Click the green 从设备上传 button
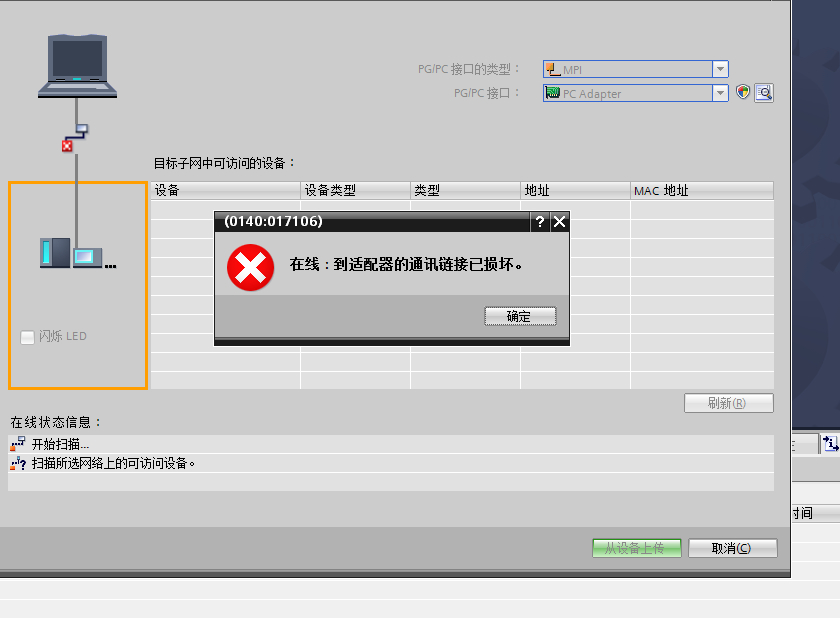The height and width of the screenshot is (618, 840). [636, 548]
